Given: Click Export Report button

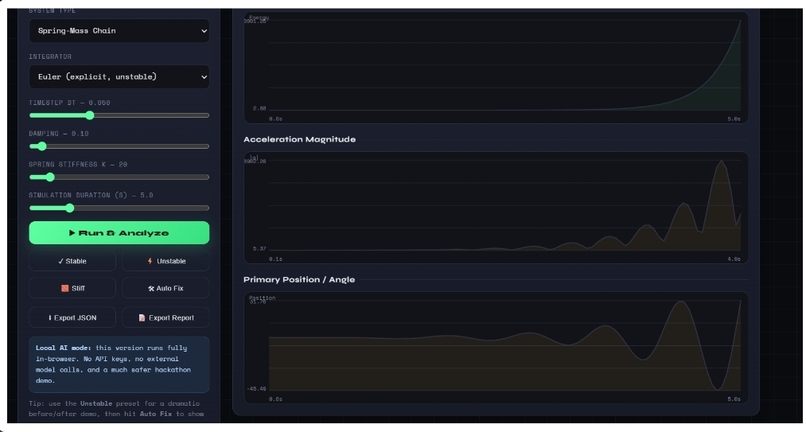Looking at the screenshot, I should [166, 318].
